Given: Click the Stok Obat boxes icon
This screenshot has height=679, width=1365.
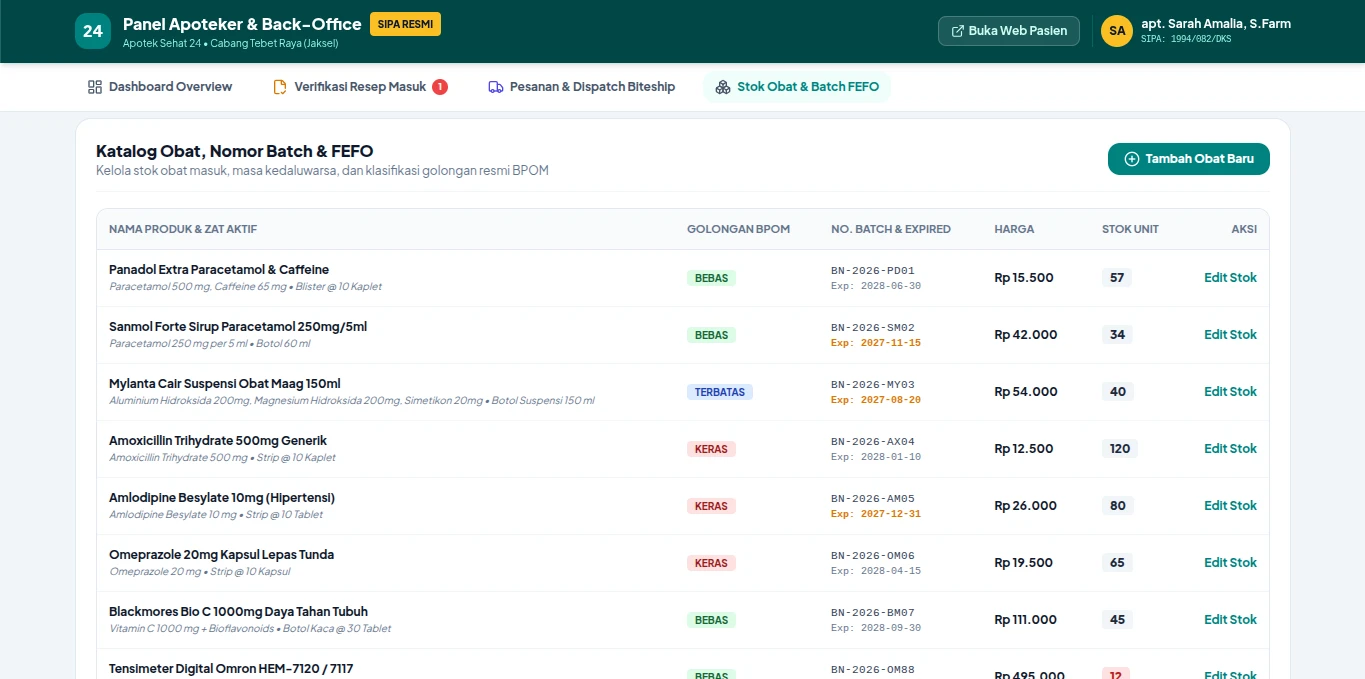Looking at the screenshot, I should click(723, 87).
